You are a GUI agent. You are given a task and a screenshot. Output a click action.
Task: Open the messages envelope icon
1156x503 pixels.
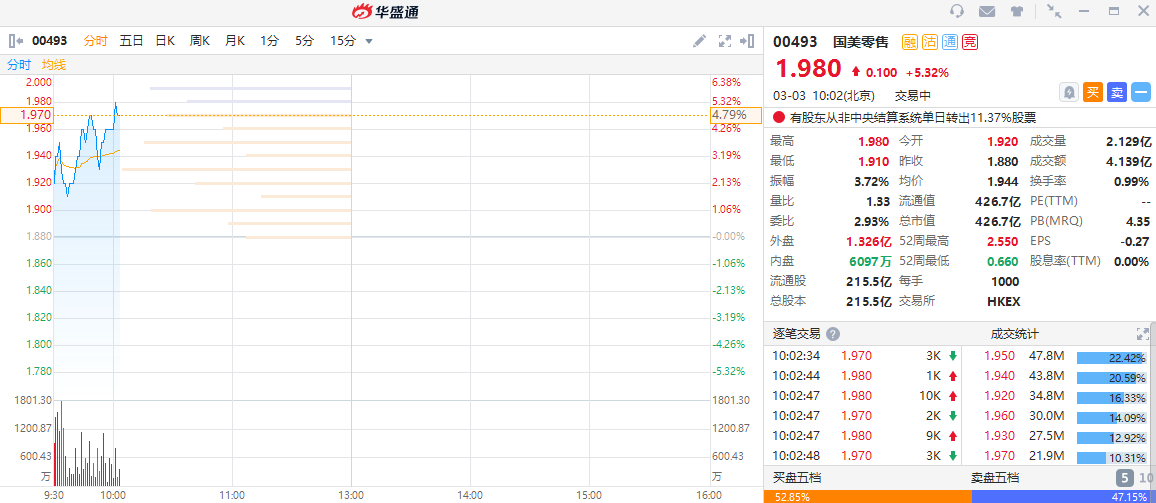pos(987,11)
